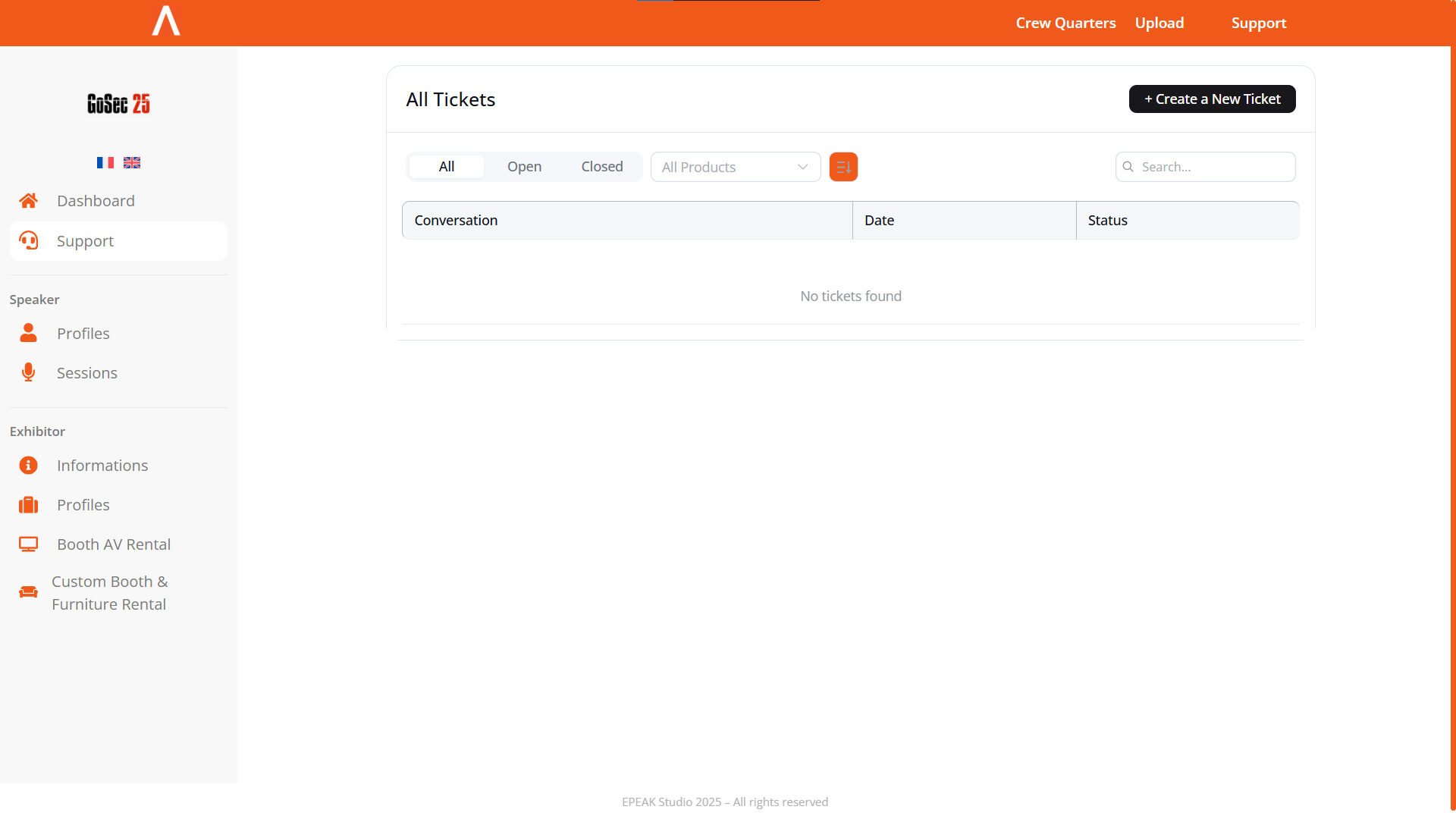This screenshot has height=819, width=1456.
Task: Click the Speaker Profiles person icon
Action: click(28, 333)
